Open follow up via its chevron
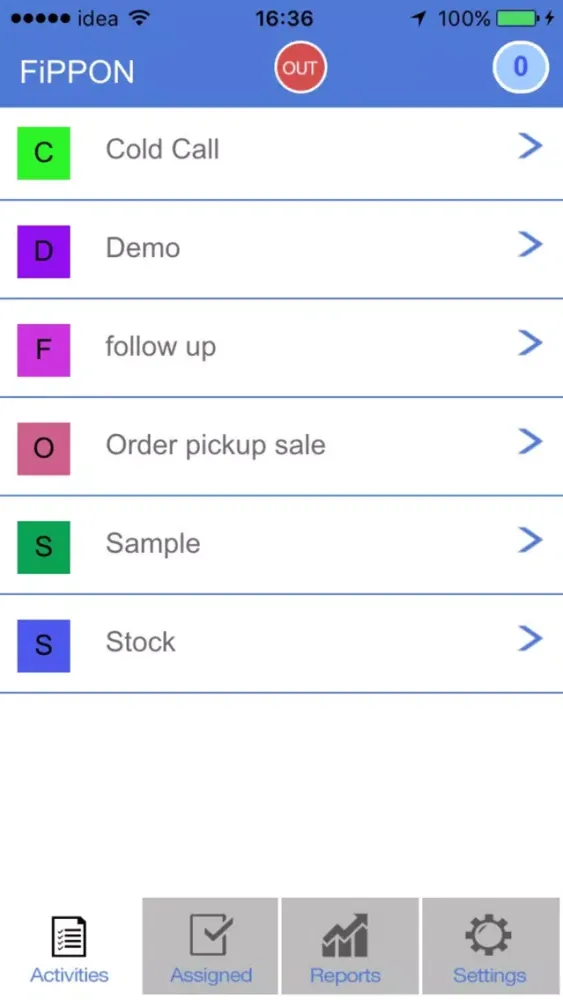Viewport: 563px width, 1000px height. pos(530,343)
